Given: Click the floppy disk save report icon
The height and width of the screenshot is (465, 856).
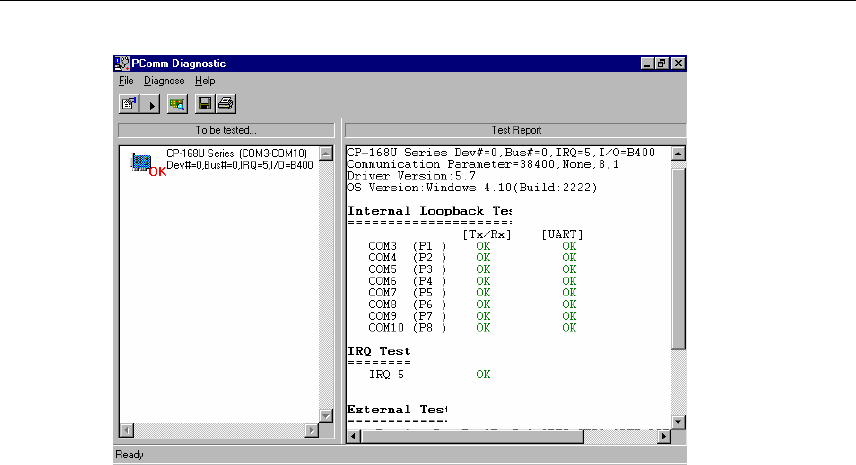Looking at the screenshot, I should point(205,103).
